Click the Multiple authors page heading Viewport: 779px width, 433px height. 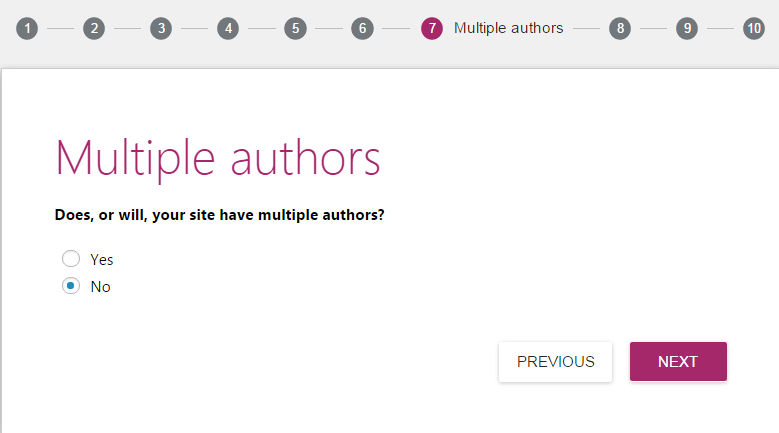tap(218, 158)
